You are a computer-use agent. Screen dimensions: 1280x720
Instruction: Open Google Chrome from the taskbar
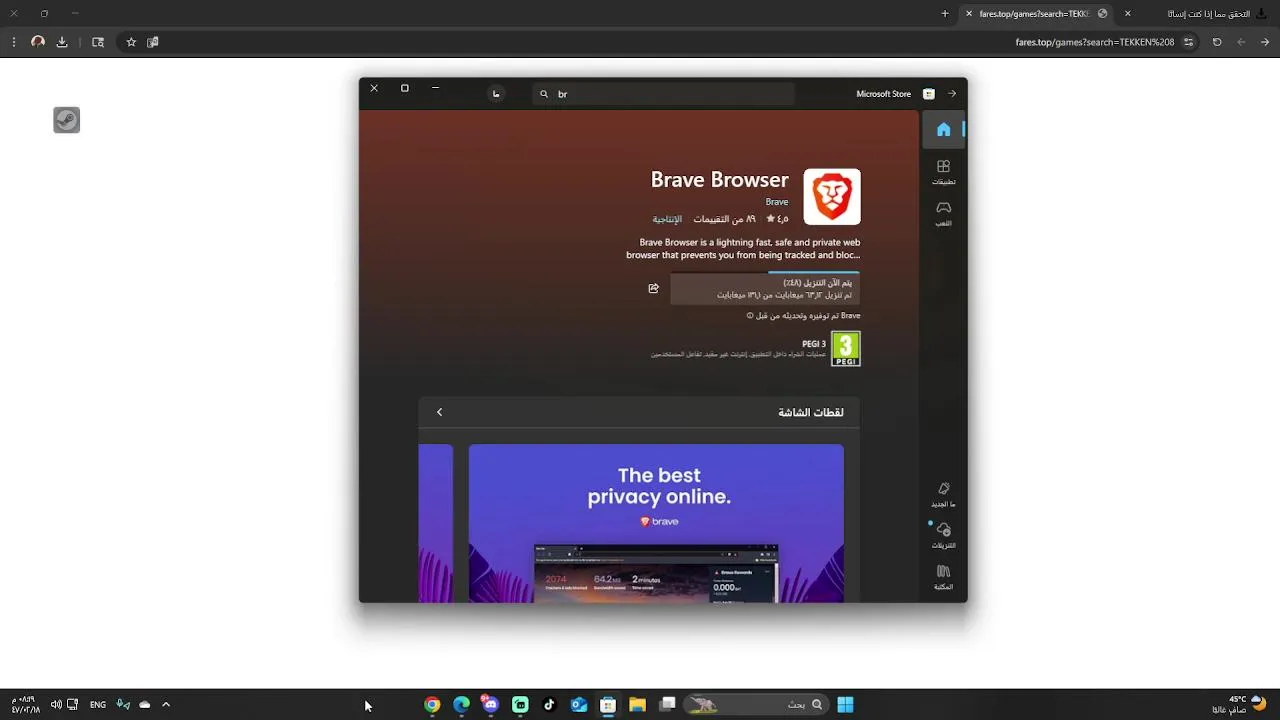point(432,704)
